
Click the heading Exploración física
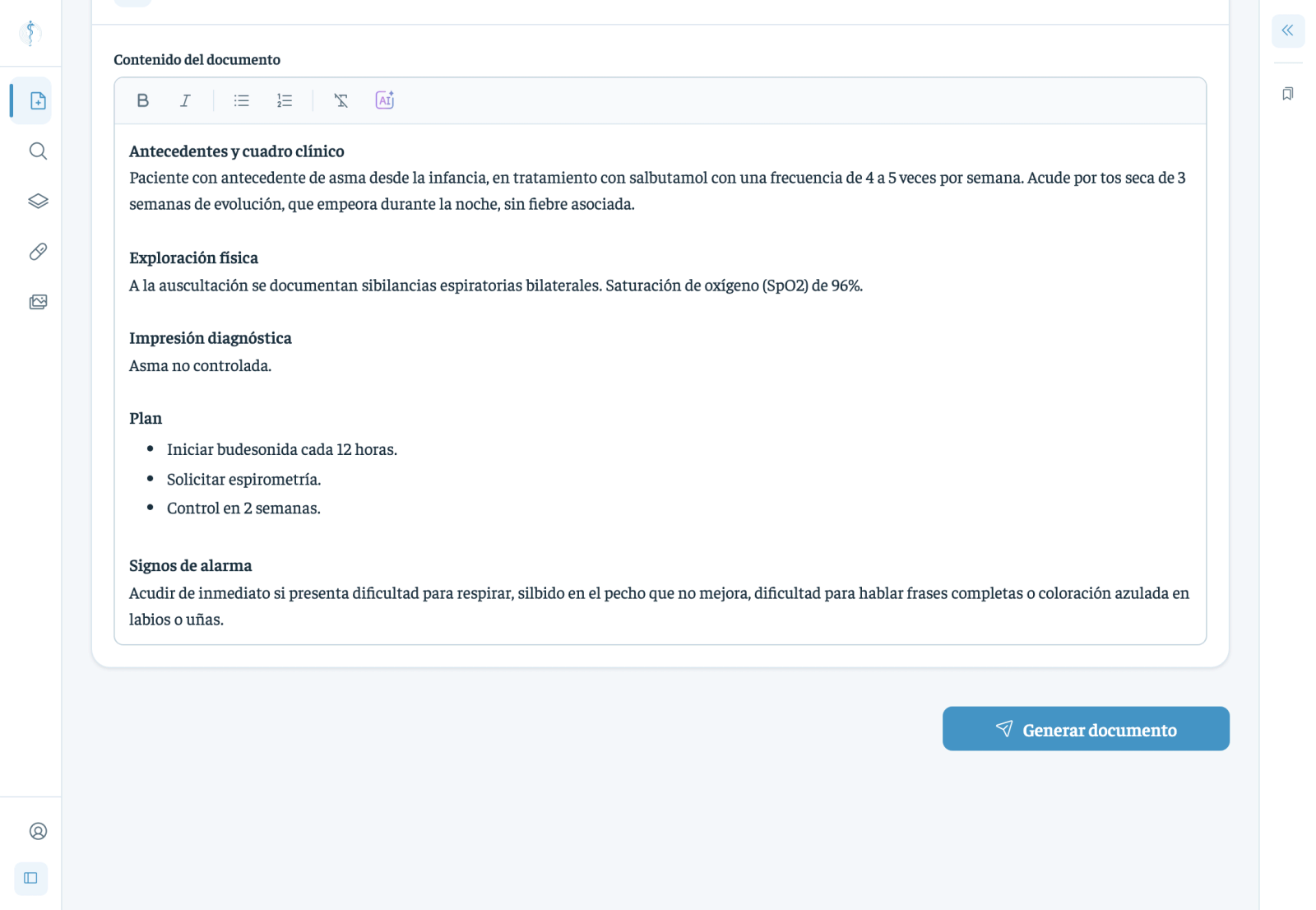click(193, 258)
